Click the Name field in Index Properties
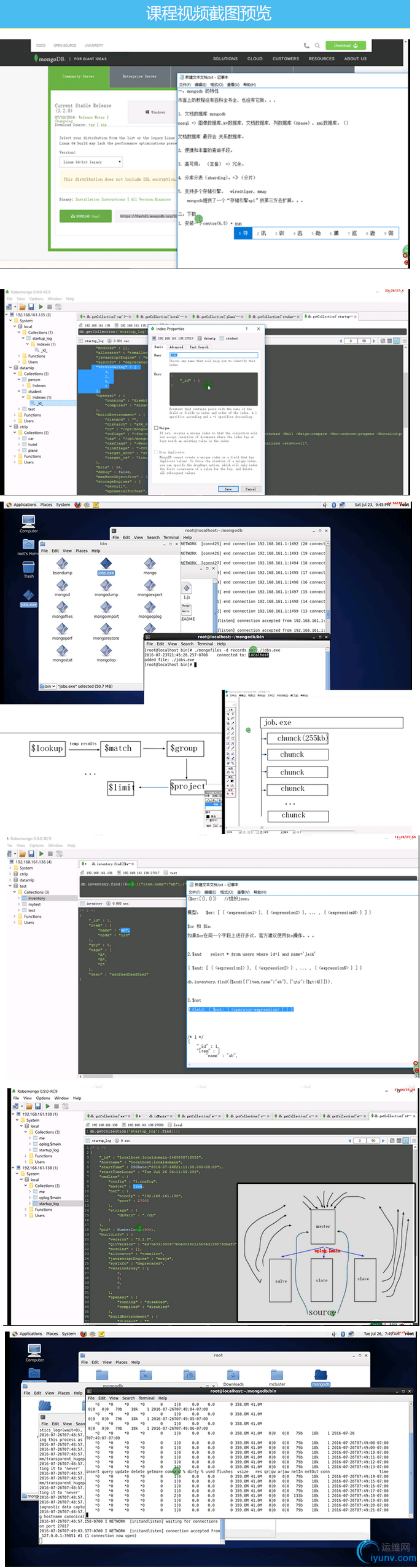 point(213,355)
